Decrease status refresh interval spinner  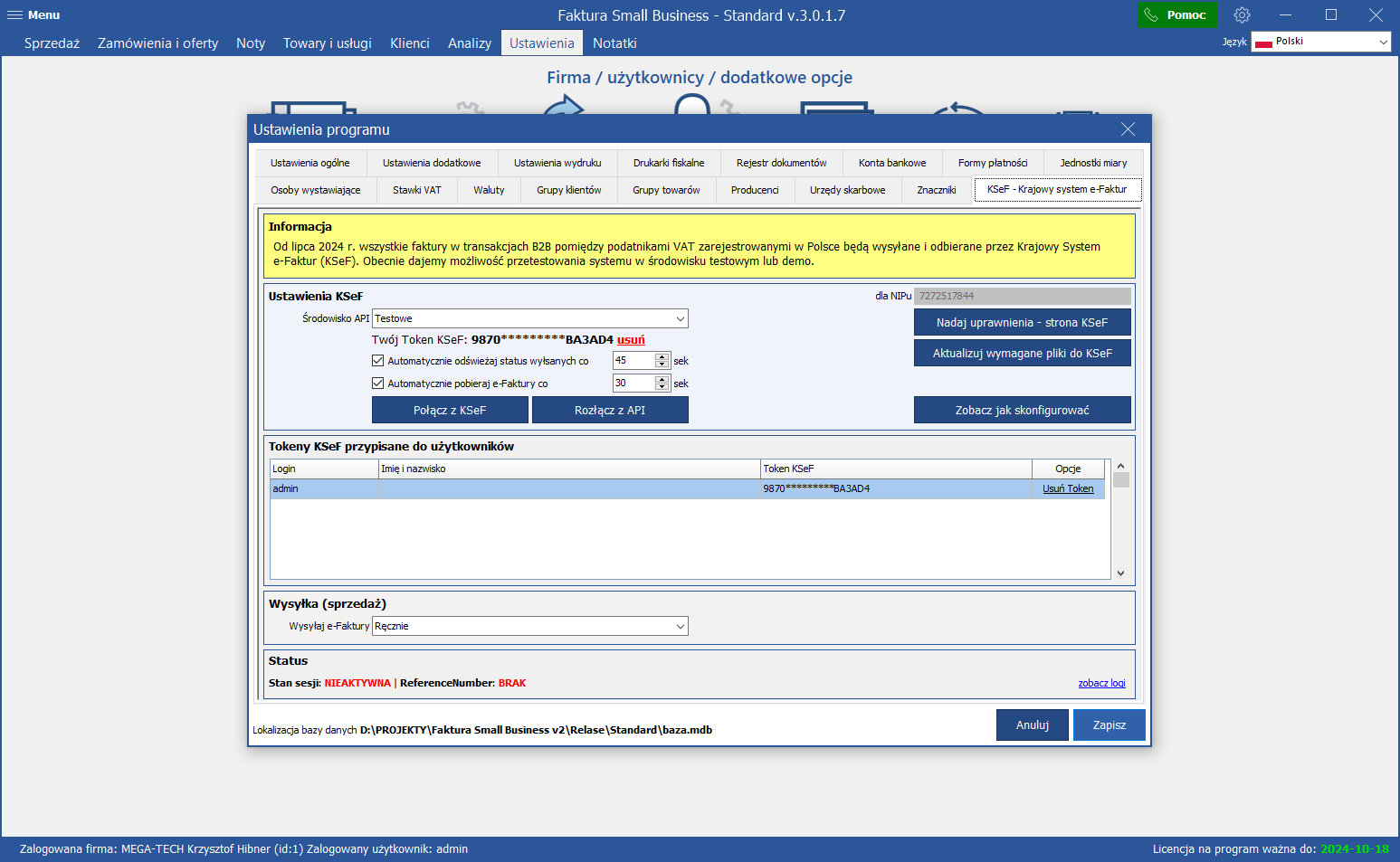(662, 365)
